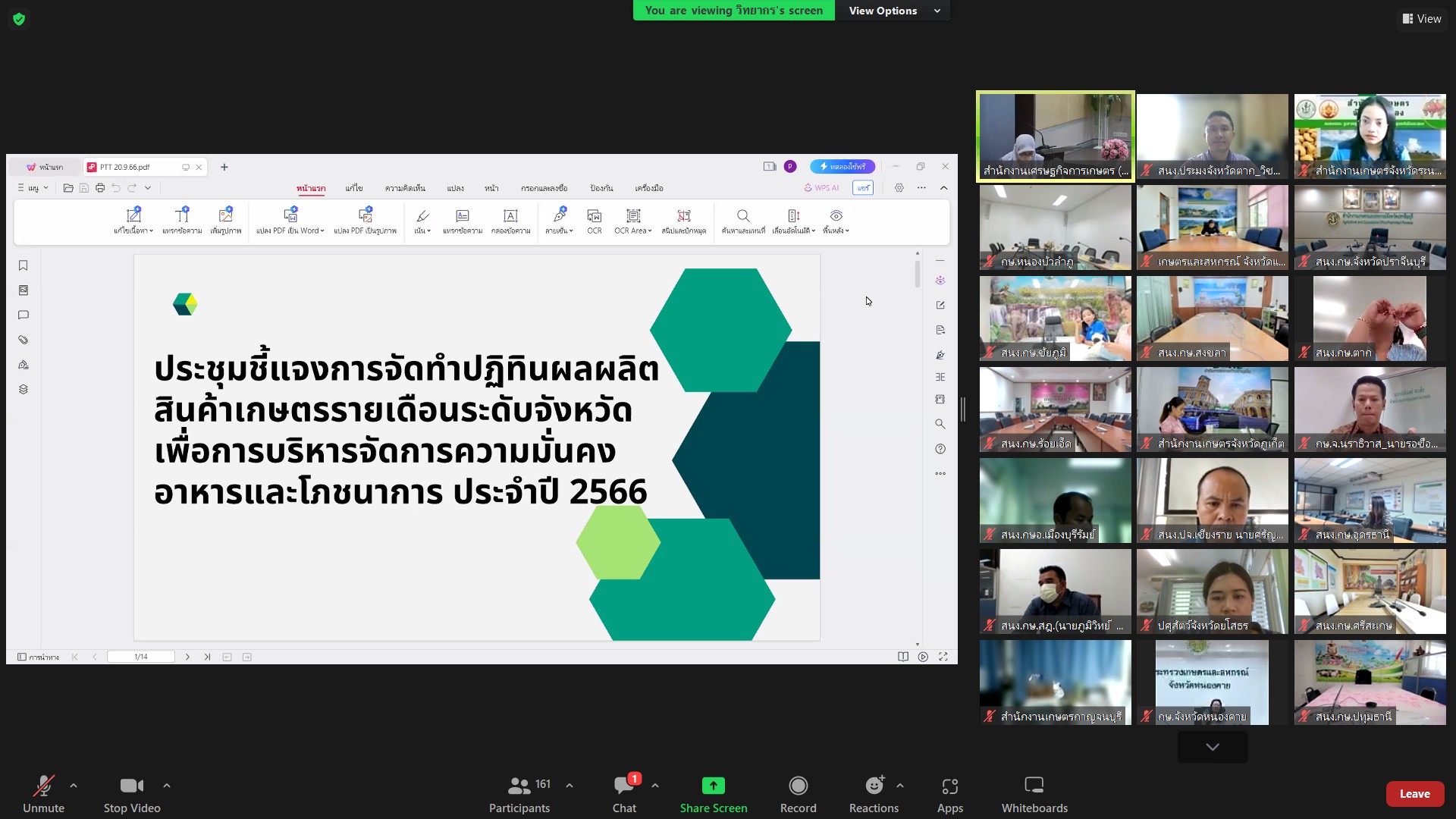Open the attachments paperclip panel in the left sidebar

pyautogui.click(x=24, y=340)
